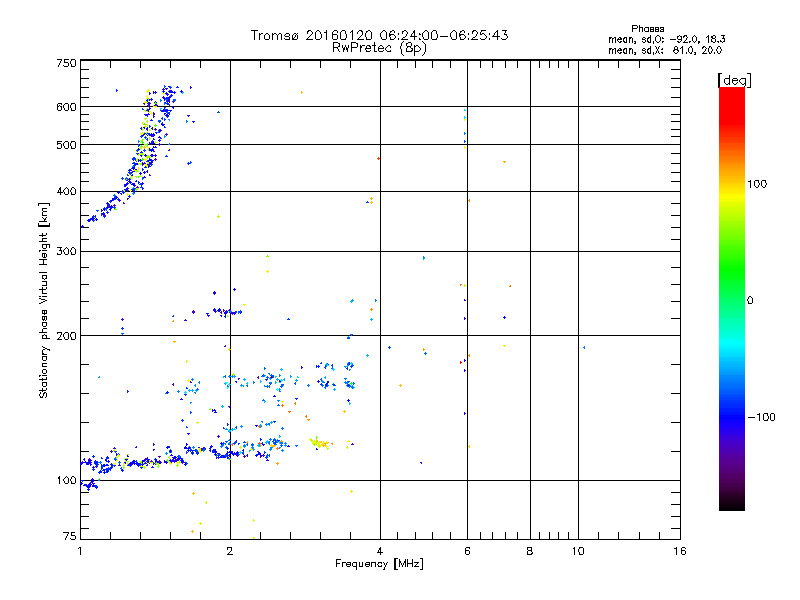800x600 pixels.
Task: Click the '[deg]' colorbar label
Action: 734,80
